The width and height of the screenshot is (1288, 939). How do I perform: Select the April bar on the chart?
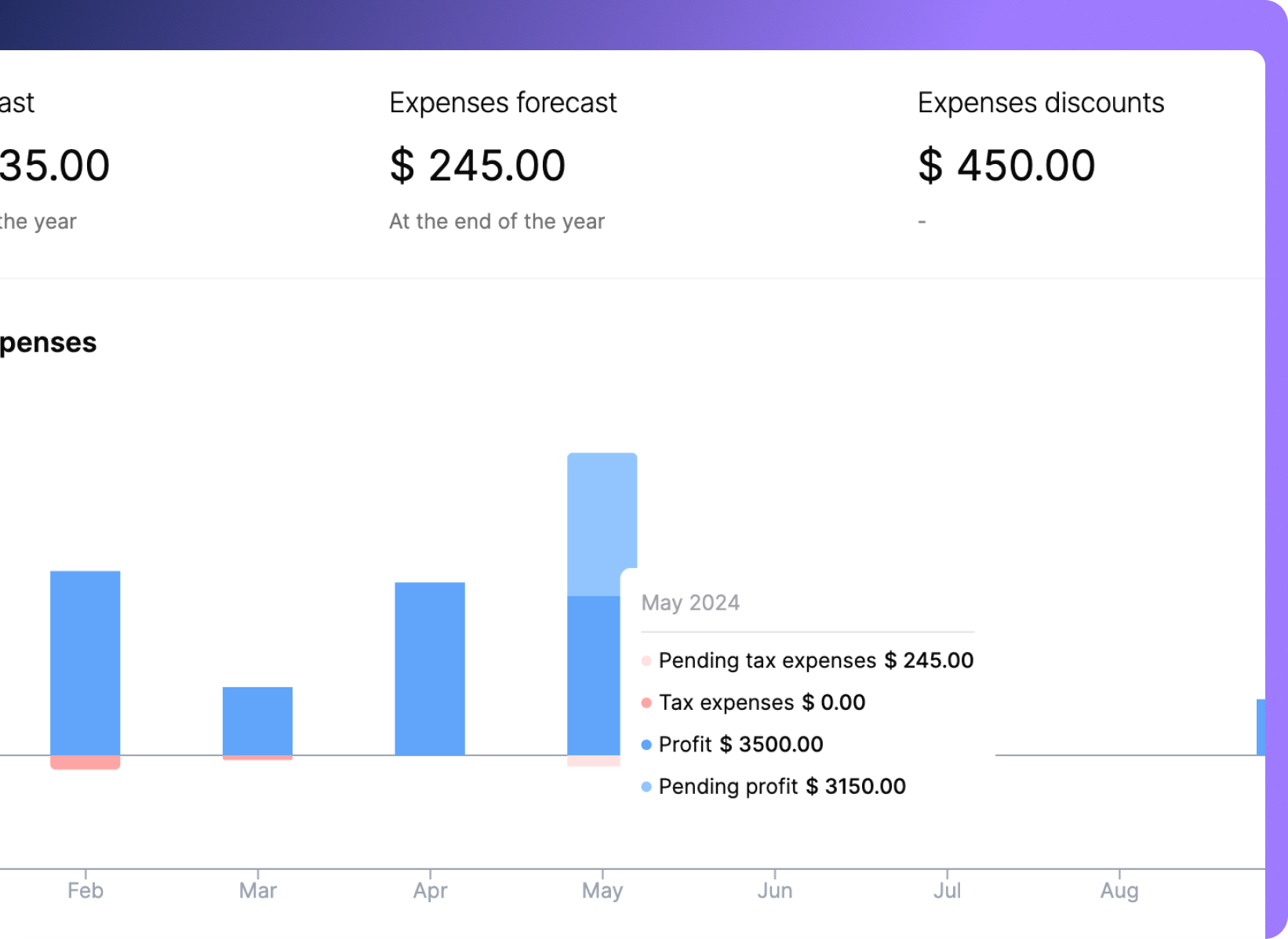click(x=430, y=667)
